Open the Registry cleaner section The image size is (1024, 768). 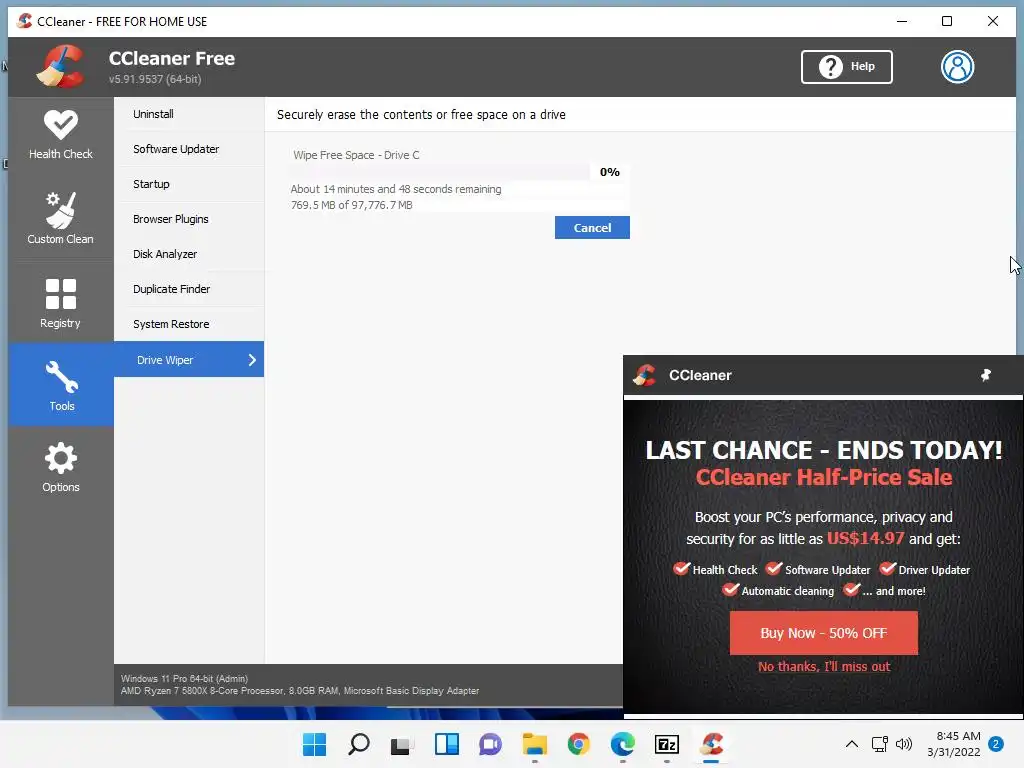[61, 303]
